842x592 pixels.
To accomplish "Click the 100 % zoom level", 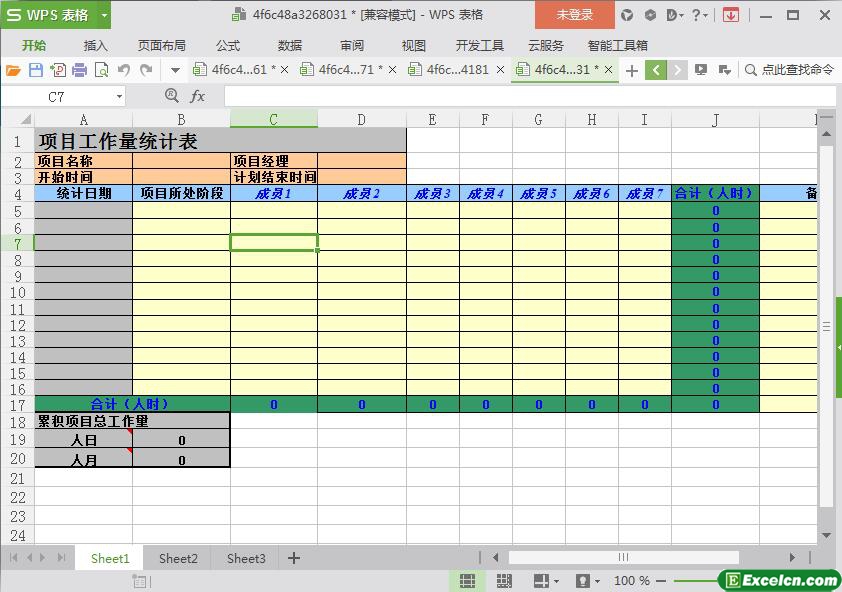I will [632, 581].
